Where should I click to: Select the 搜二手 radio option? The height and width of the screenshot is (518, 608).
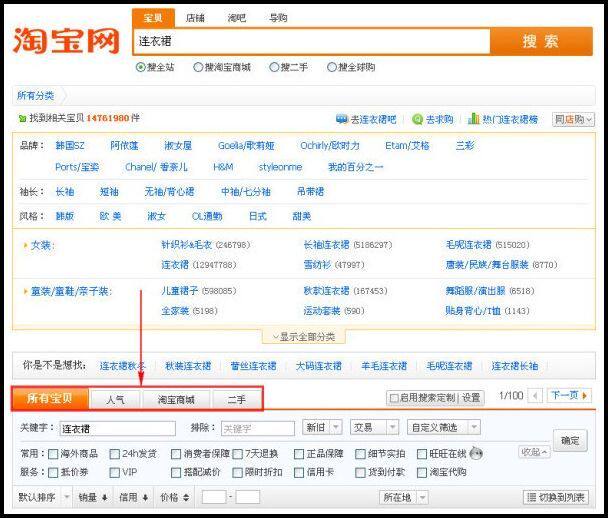274,67
